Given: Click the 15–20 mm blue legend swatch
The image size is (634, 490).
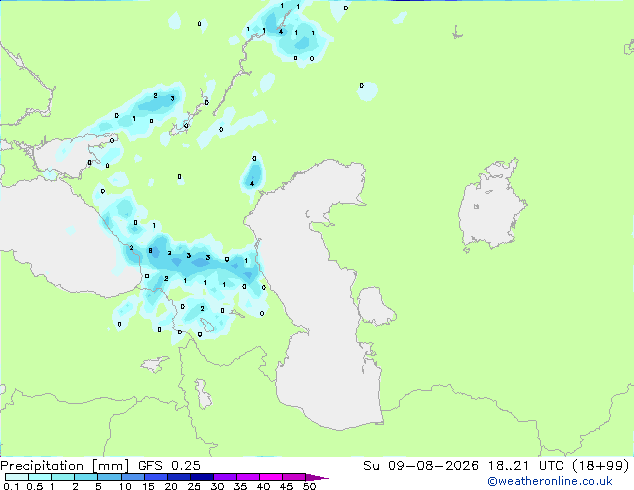Looking at the screenshot, I should coord(156,477).
